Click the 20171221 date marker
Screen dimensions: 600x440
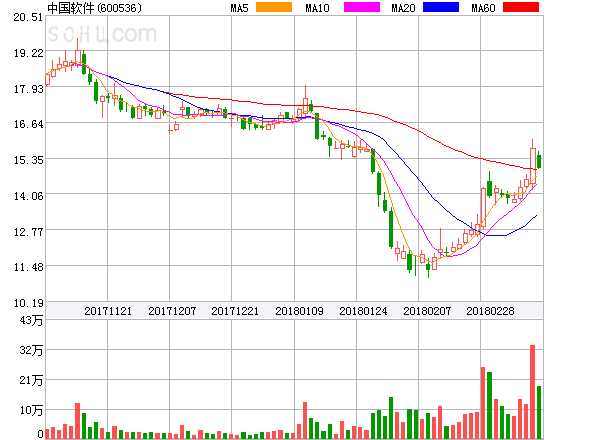pos(235,311)
